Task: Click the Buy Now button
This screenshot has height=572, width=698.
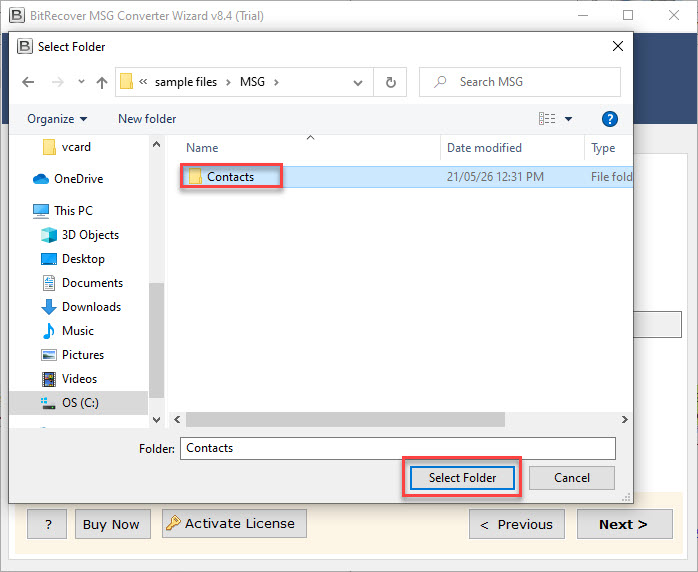Action: tap(112, 524)
